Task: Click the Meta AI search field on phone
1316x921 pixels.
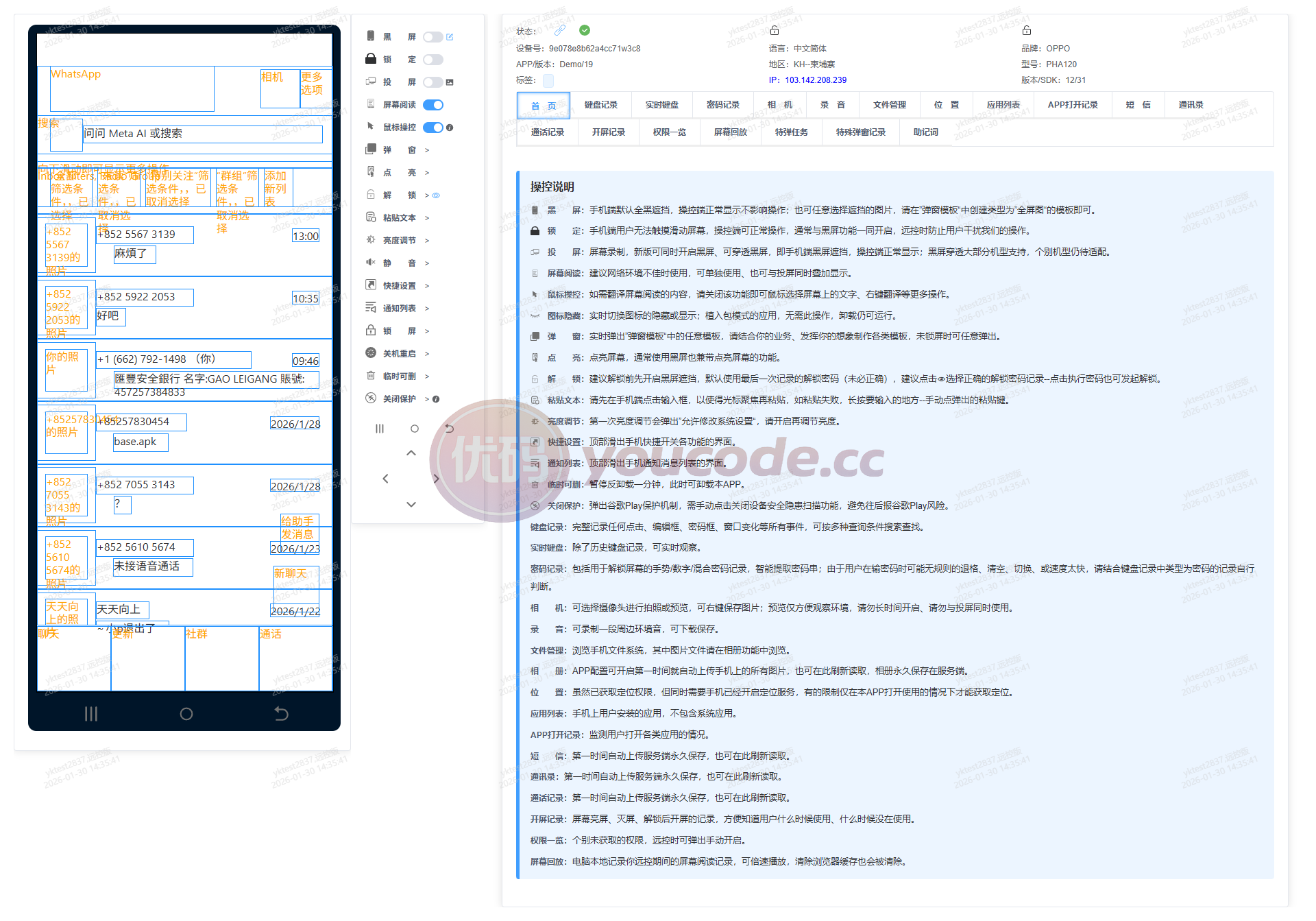Action: pos(203,134)
